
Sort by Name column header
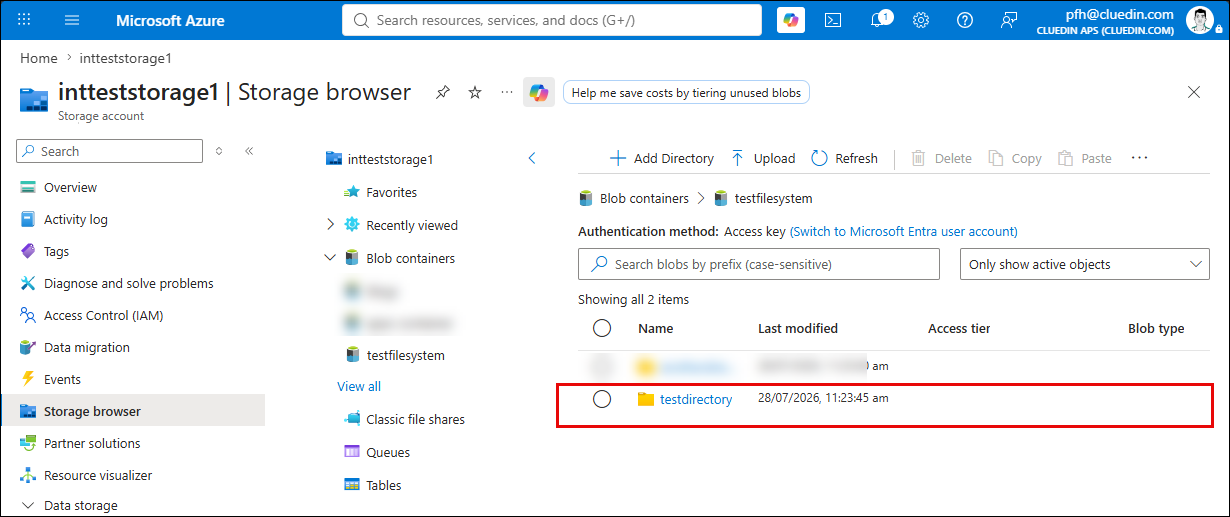[656, 328]
